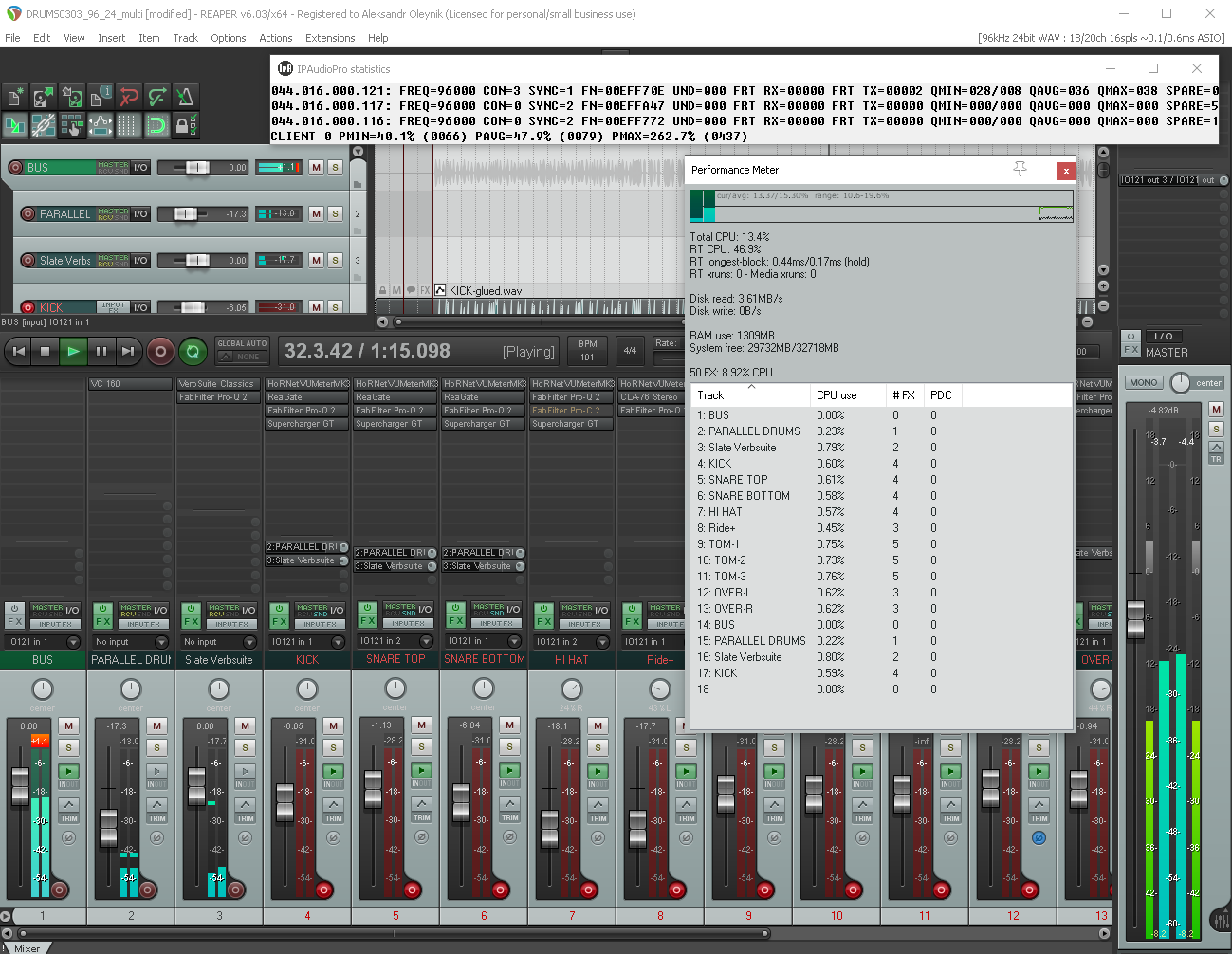
Task: Click the New Project toolbar icon
Action: click(15, 96)
